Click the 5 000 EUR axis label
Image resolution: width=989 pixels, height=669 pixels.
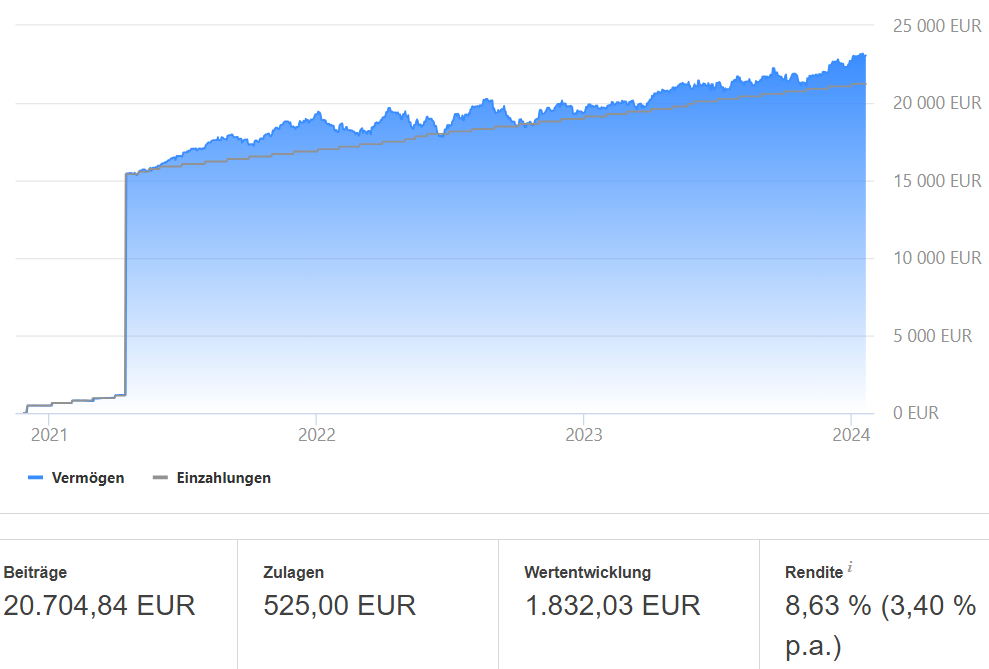click(x=932, y=336)
